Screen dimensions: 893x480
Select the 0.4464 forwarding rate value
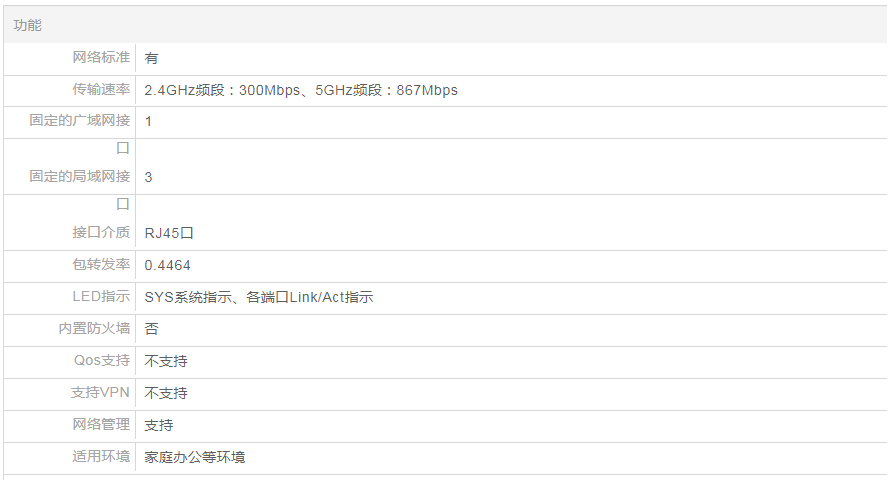(x=167, y=265)
